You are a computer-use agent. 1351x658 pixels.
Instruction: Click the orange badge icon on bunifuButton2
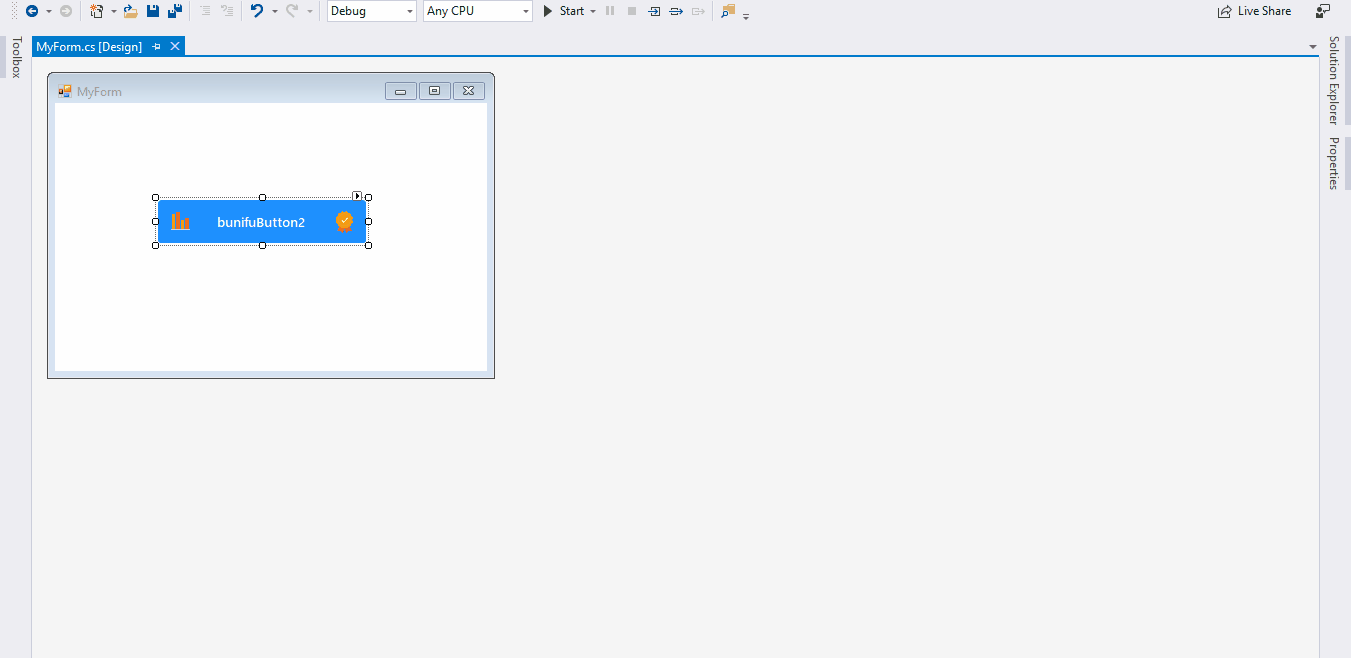(344, 222)
